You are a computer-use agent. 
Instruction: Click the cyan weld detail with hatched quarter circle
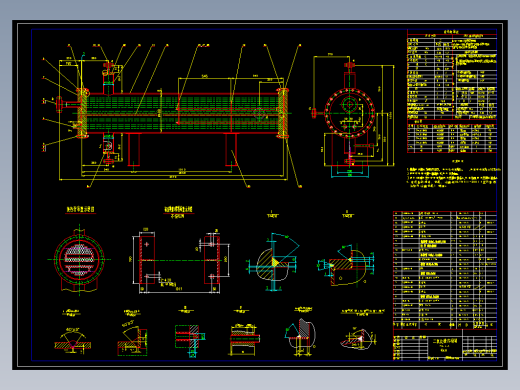tap(273, 262)
